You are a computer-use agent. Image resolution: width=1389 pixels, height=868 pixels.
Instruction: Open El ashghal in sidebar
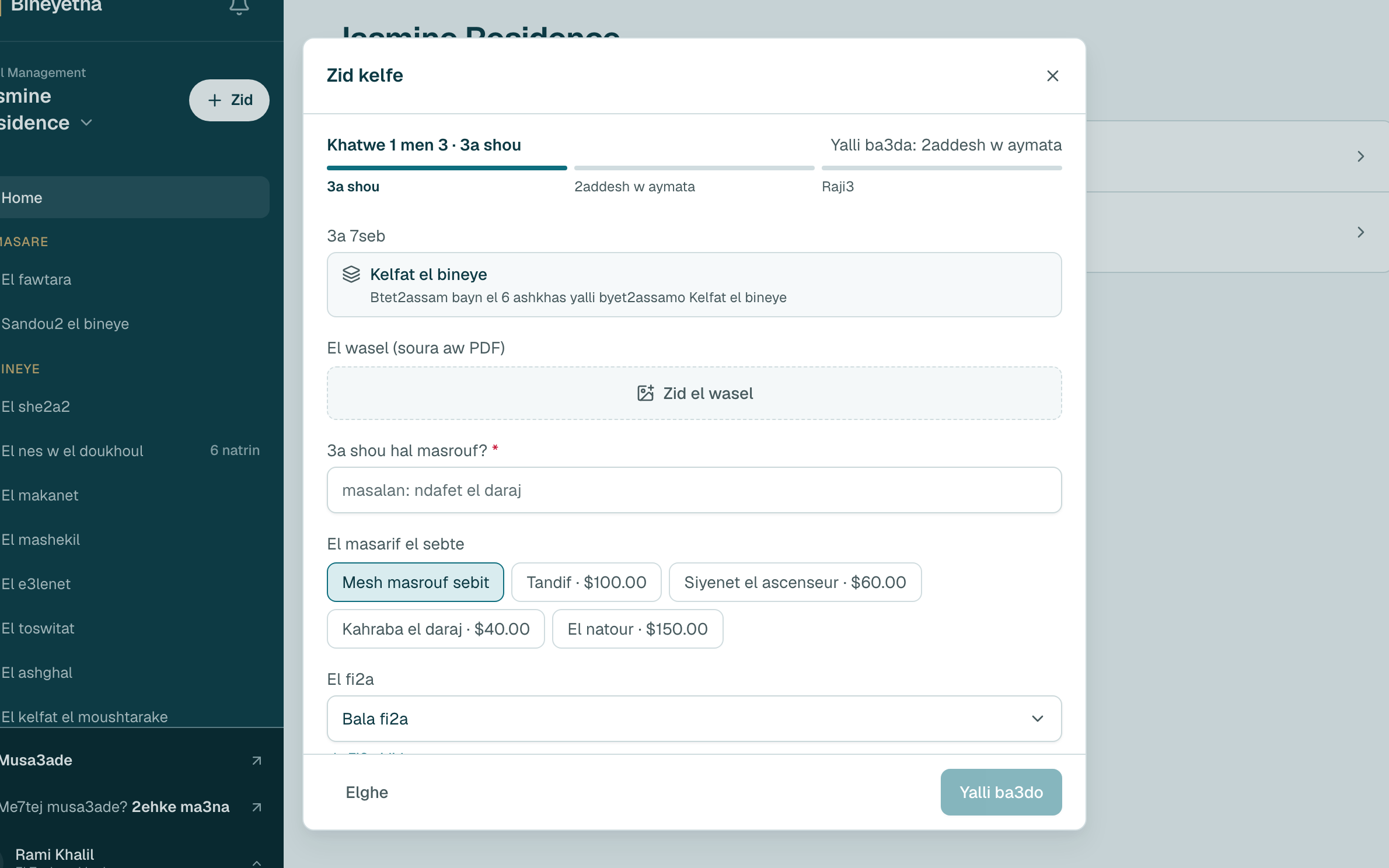[134, 673]
